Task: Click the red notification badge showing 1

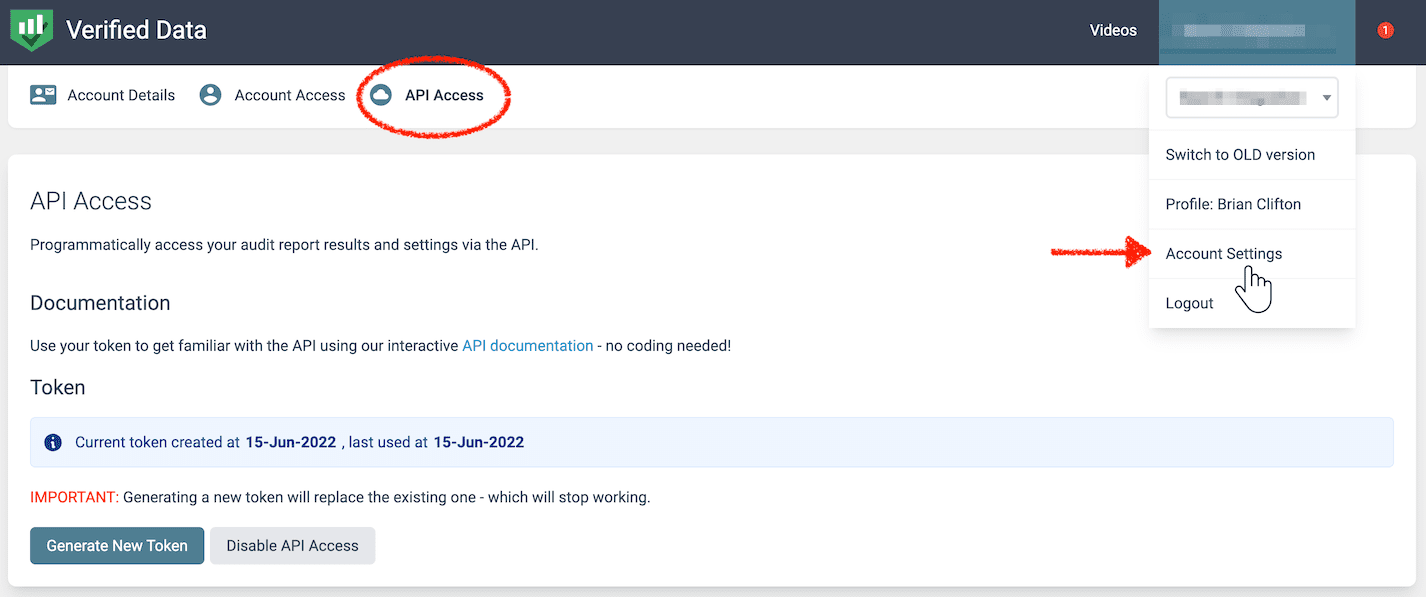Action: click(x=1385, y=30)
